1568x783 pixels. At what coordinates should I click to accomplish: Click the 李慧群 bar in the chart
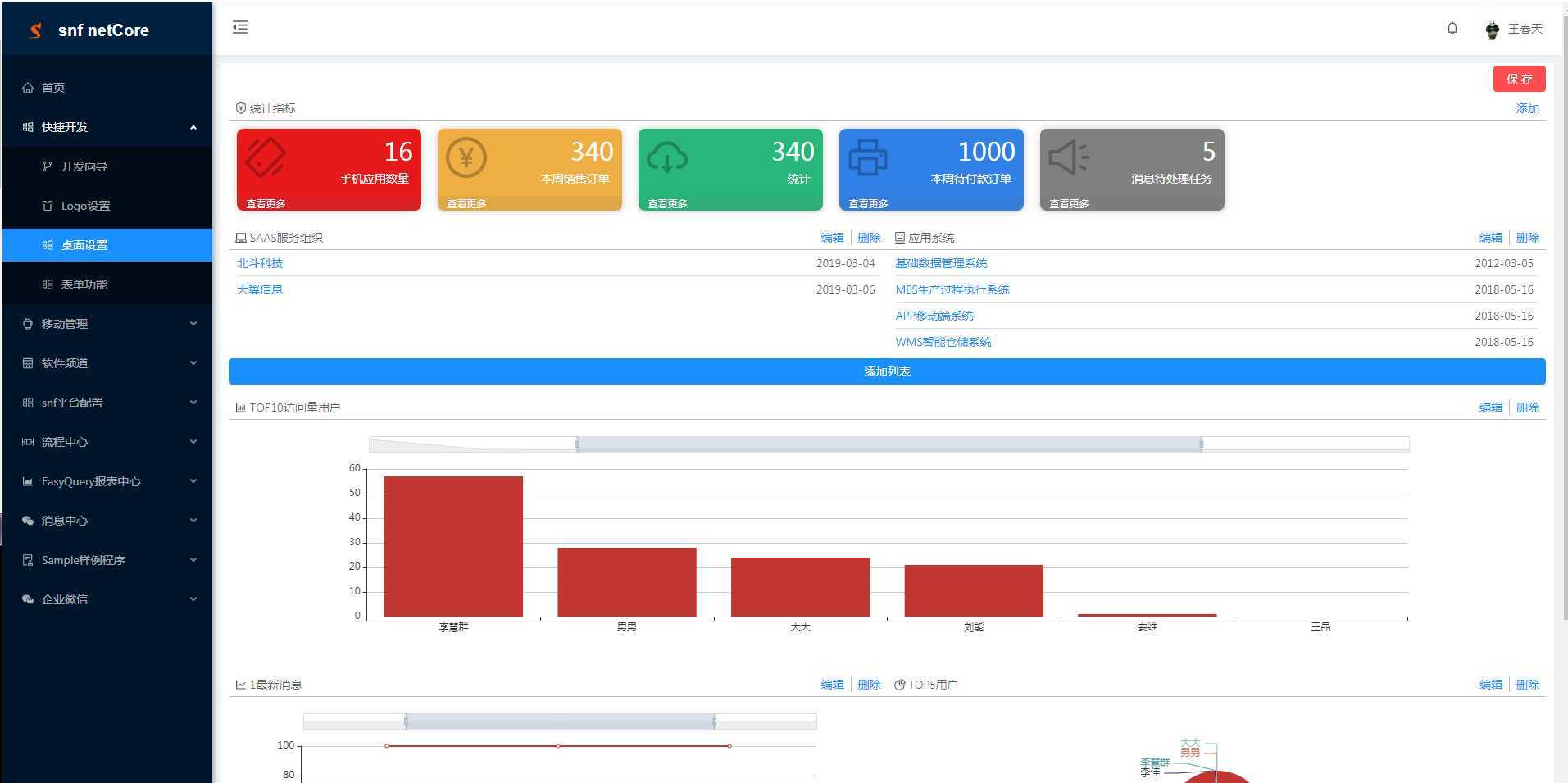[x=453, y=545]
